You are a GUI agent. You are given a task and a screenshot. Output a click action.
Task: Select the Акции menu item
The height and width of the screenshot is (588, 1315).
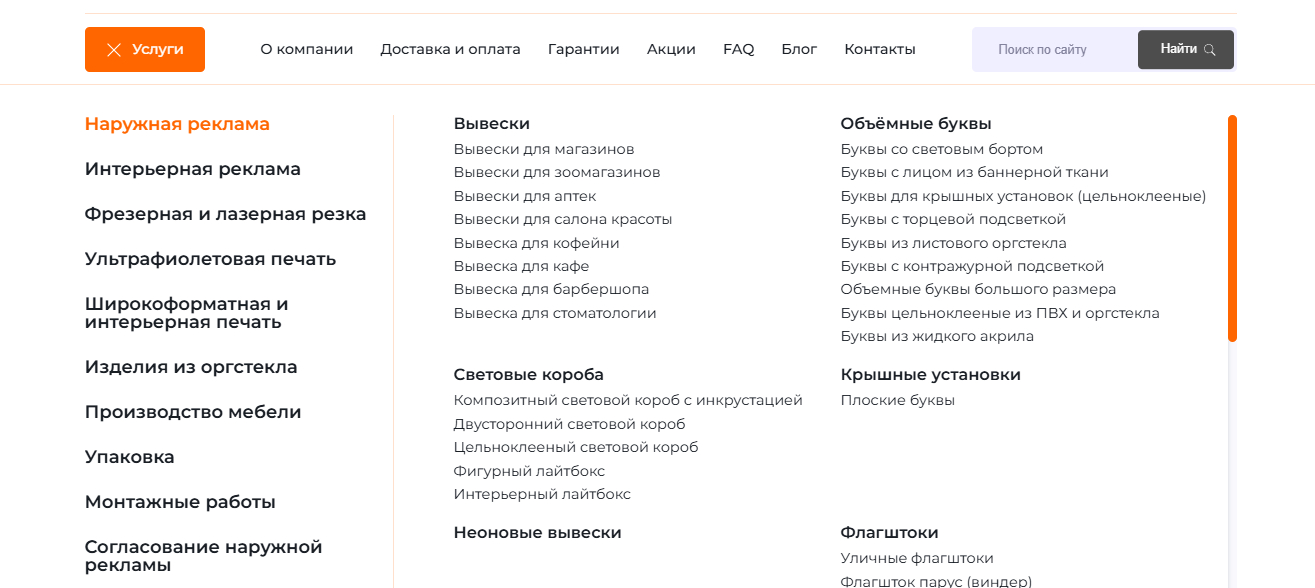point(671,49)
